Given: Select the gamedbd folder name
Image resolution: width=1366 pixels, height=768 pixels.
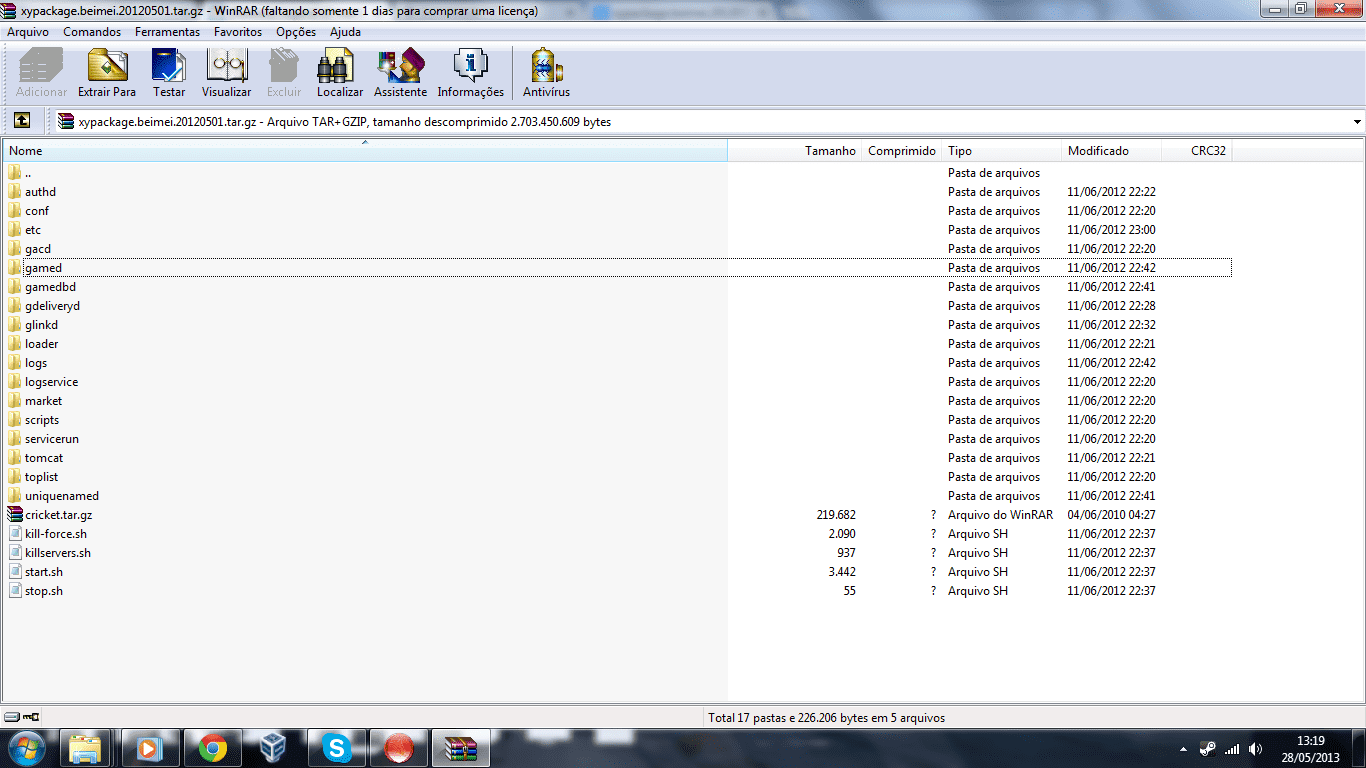Looking at the screenshot, I should [50, 287].
